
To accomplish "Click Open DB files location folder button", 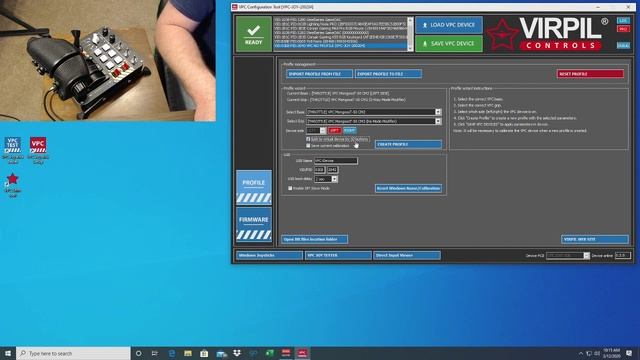I will (x=315, y=239).
